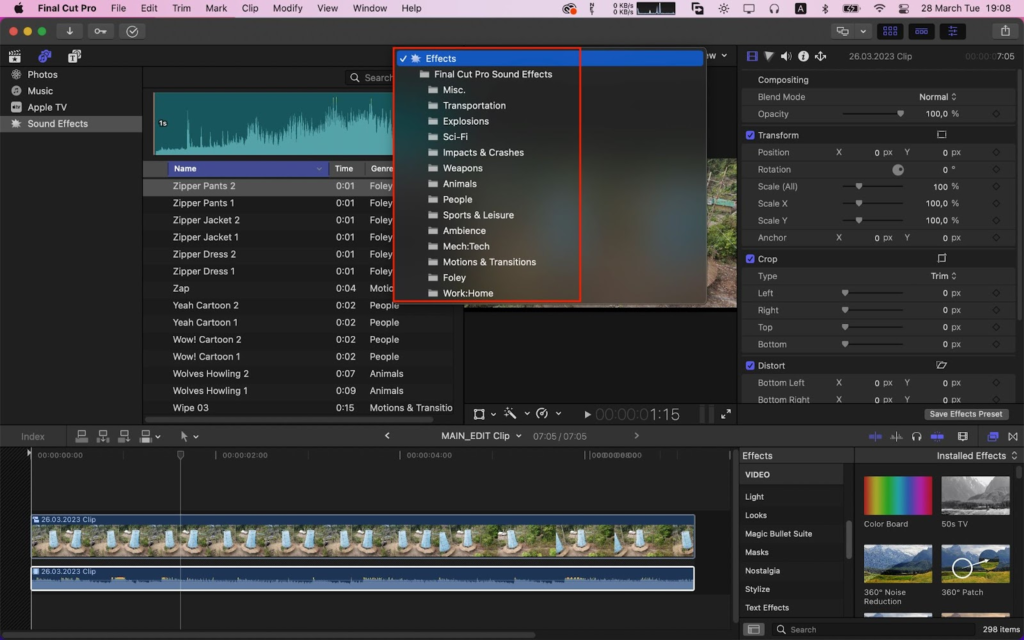Open clip appearance filmstrip icon
Image resolution: width=1024 pixels, height=640 pixels.
click(963, 436)
